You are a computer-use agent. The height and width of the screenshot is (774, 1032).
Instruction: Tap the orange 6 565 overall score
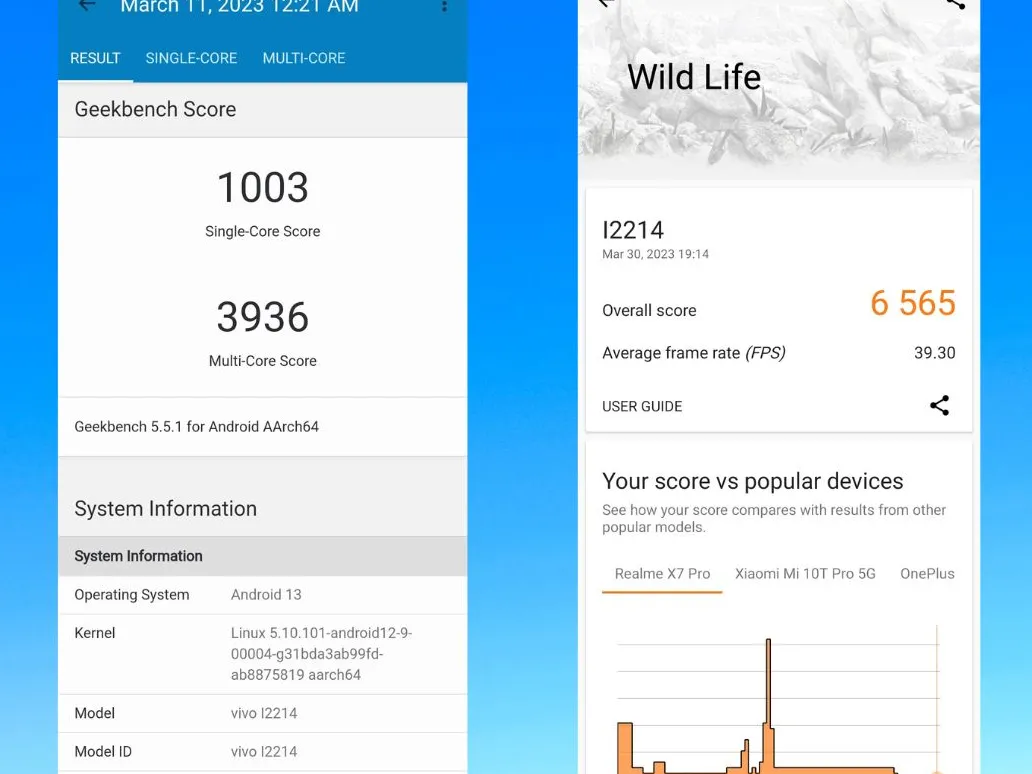[913, 304]
